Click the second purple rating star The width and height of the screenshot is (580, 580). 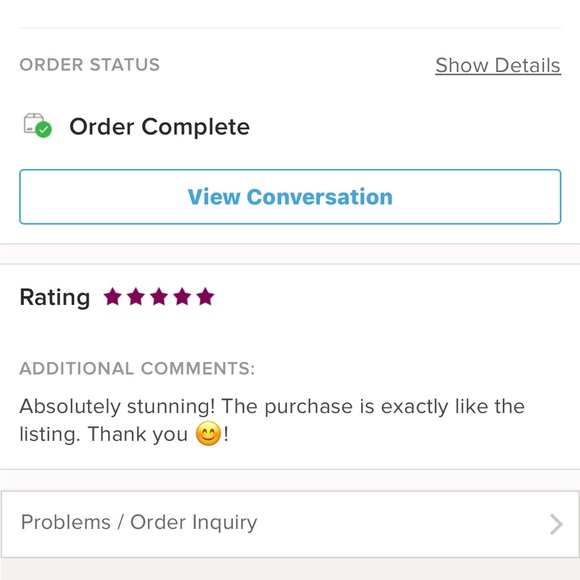pyautogui.click(x=136, y=297)
